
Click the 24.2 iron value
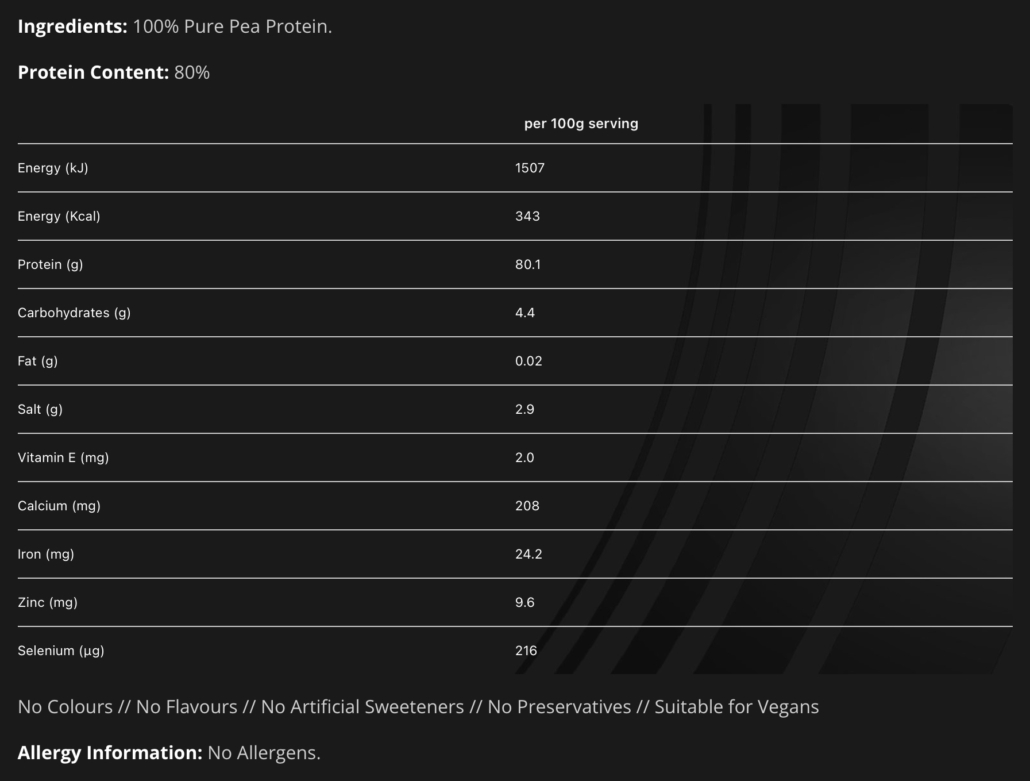tap(529, 554)
